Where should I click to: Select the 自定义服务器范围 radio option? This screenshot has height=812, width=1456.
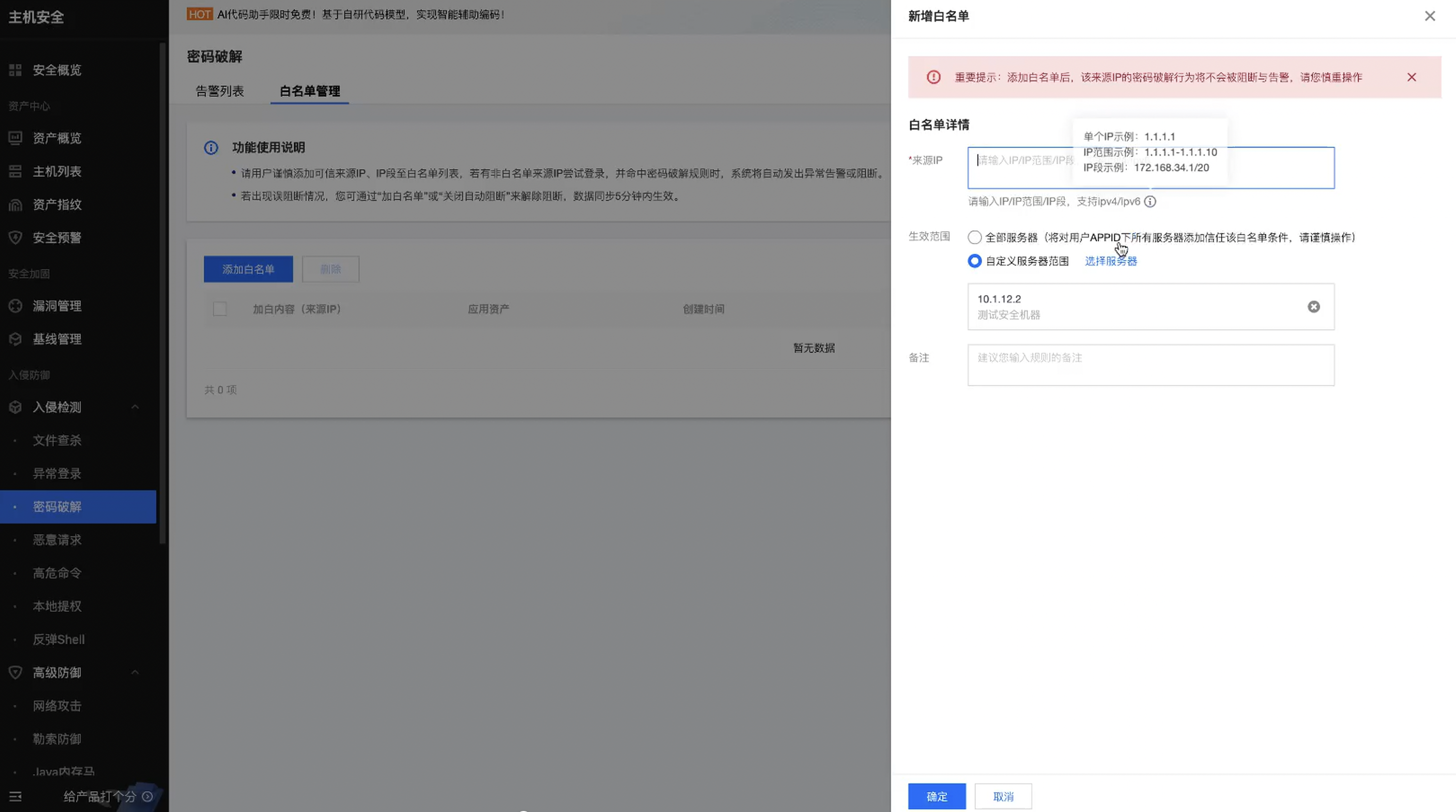pos(974,261)
